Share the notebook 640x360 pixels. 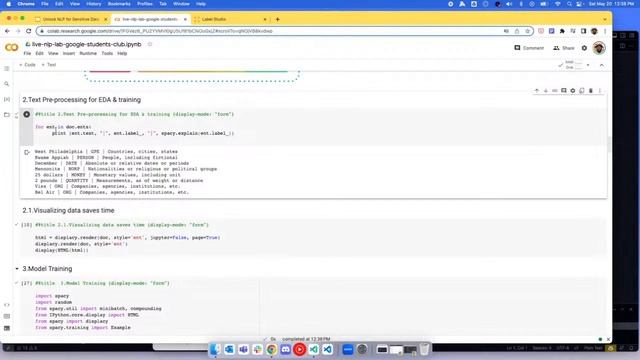(563, 48)
